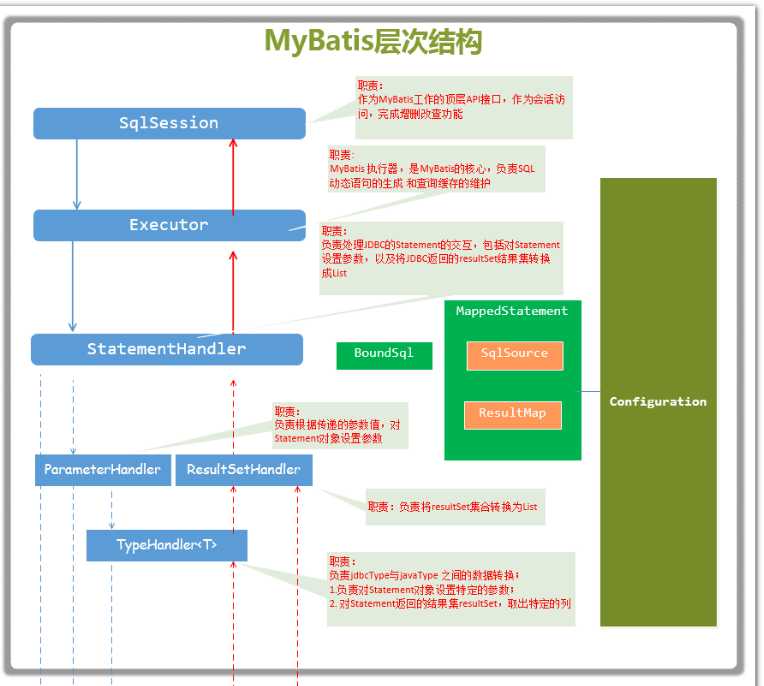Select the Executor duty note about MyBatis执行器
The width and height of the screenshot is (764, 686).
tap(436, 169)
